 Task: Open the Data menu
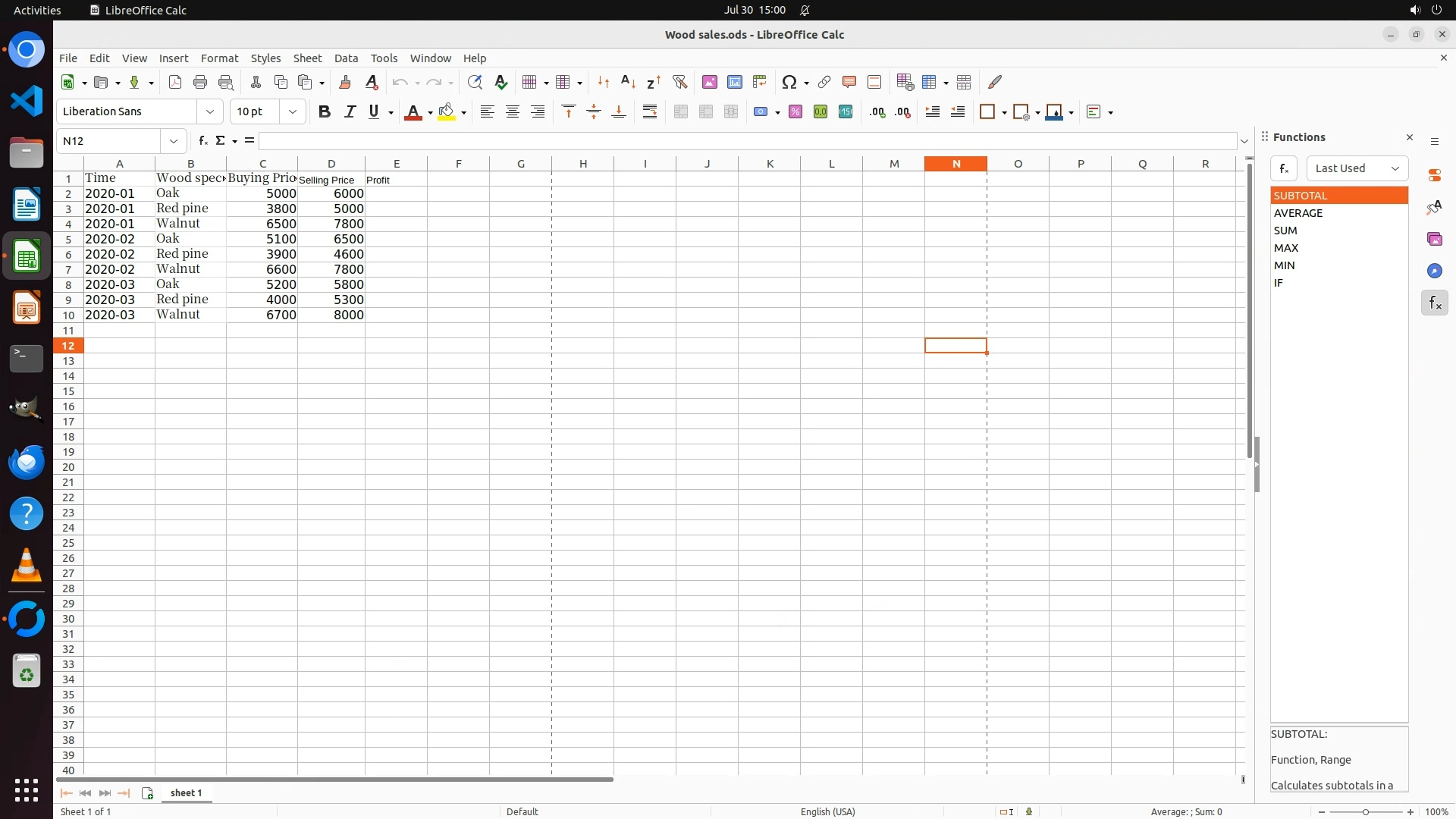point(346,58)
